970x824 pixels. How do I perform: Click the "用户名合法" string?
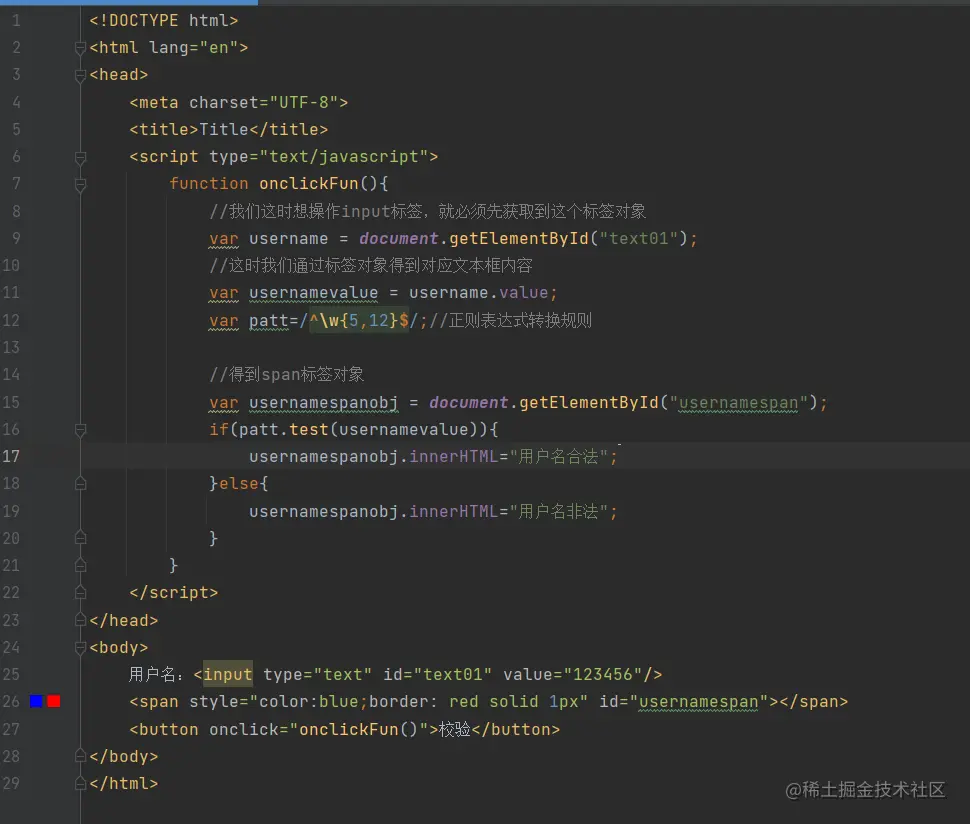click(559, 457)
